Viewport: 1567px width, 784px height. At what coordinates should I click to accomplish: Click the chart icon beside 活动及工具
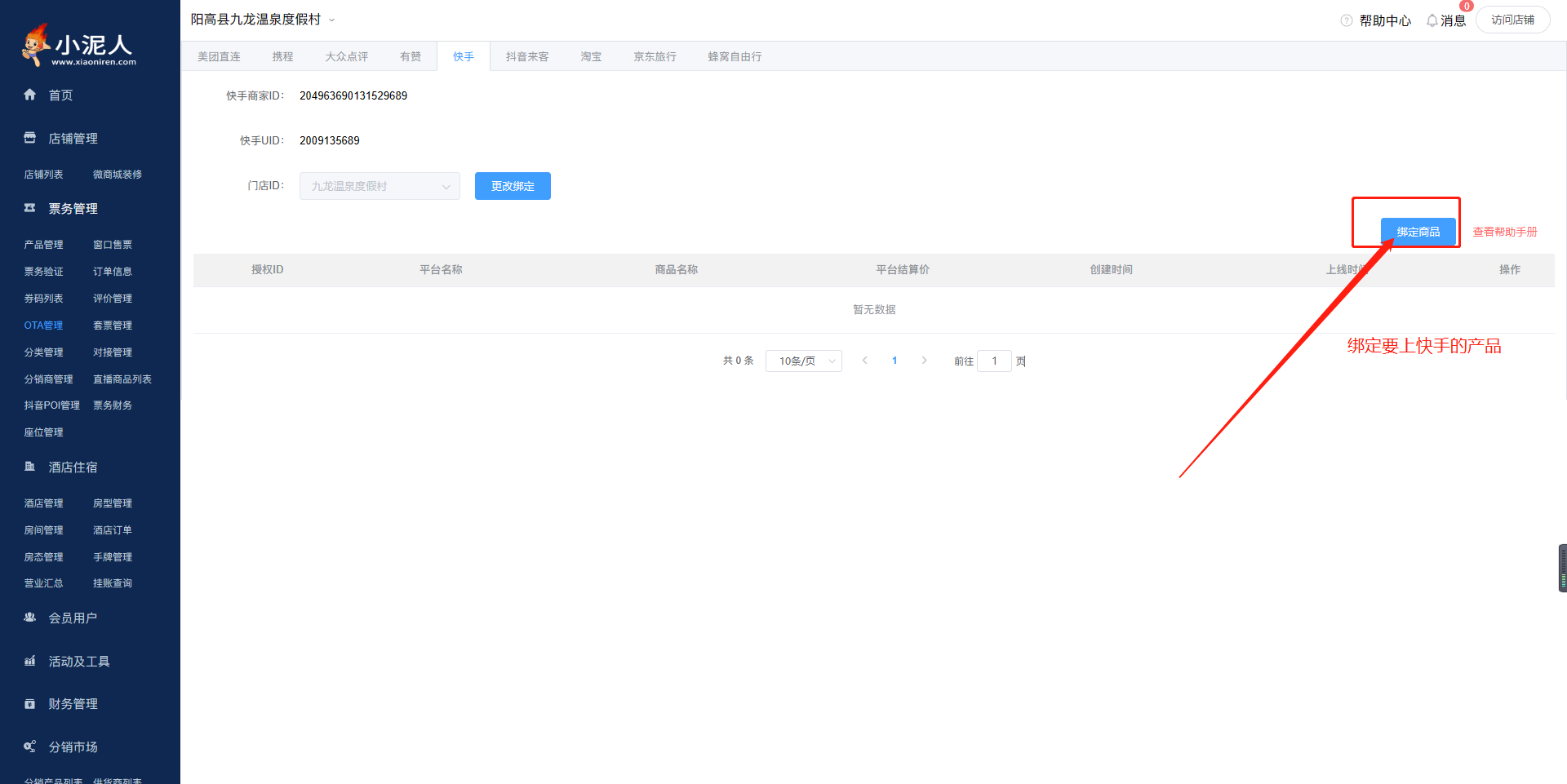pyautogui.click(x=30, y=661)
